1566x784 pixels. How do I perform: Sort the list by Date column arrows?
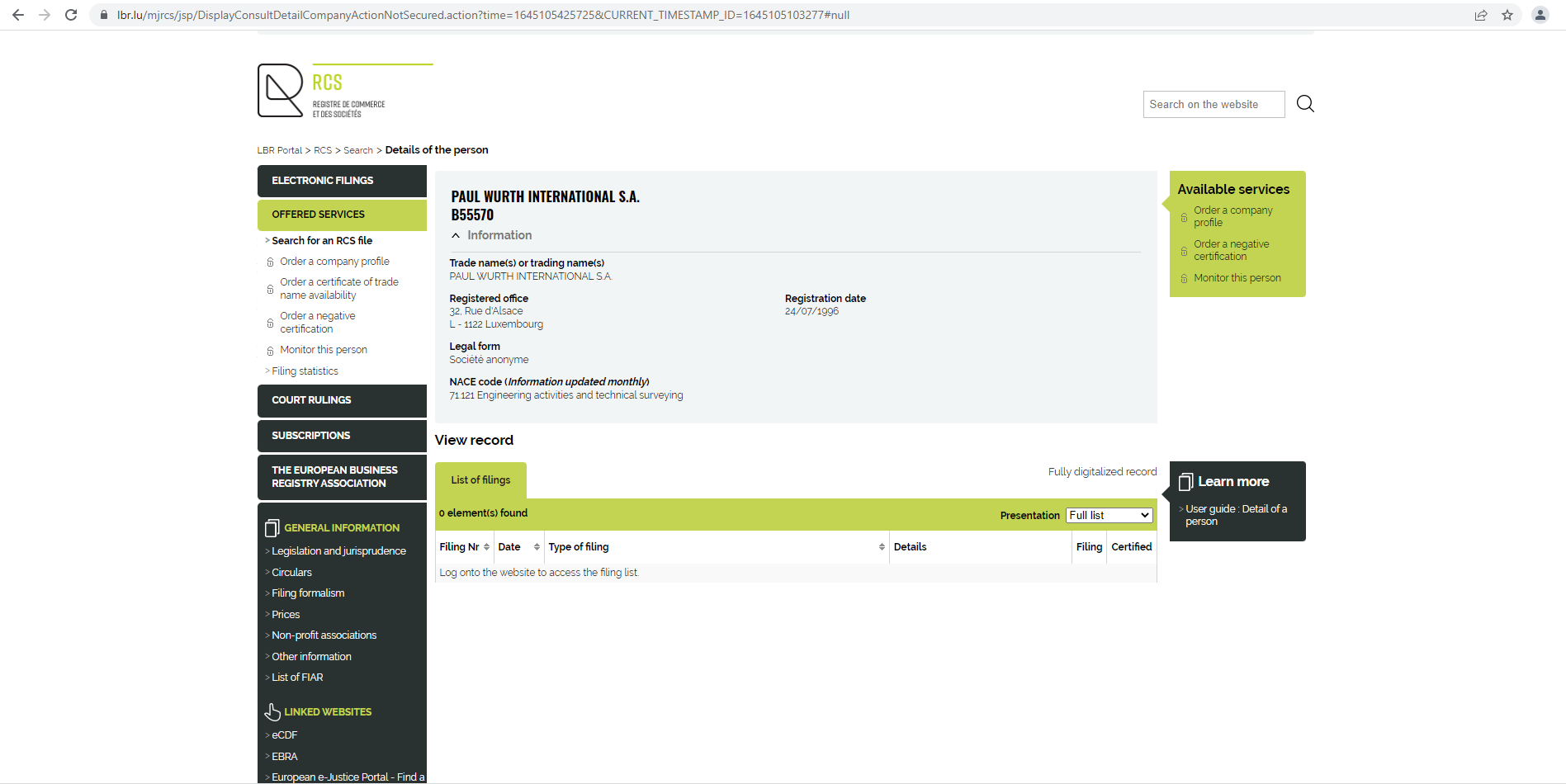(x=537, y=547)
